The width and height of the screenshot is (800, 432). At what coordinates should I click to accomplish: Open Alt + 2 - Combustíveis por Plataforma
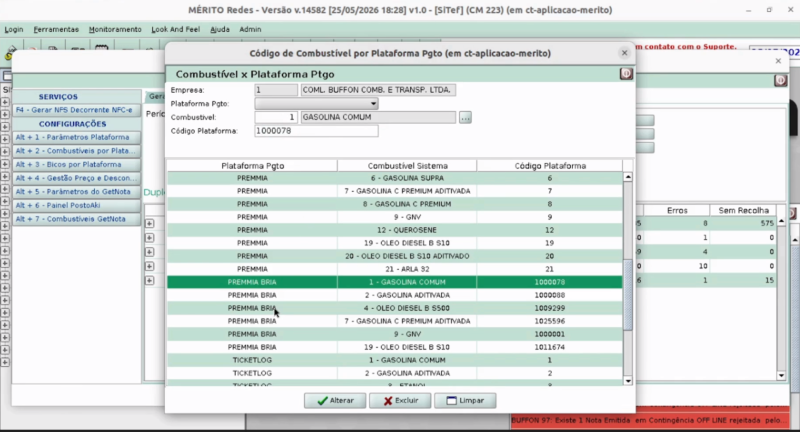coord(77,151)
